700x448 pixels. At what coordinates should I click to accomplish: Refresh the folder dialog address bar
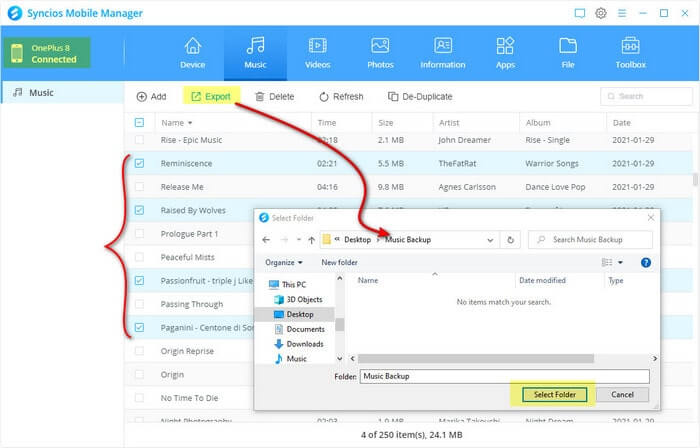pos(510,240)
